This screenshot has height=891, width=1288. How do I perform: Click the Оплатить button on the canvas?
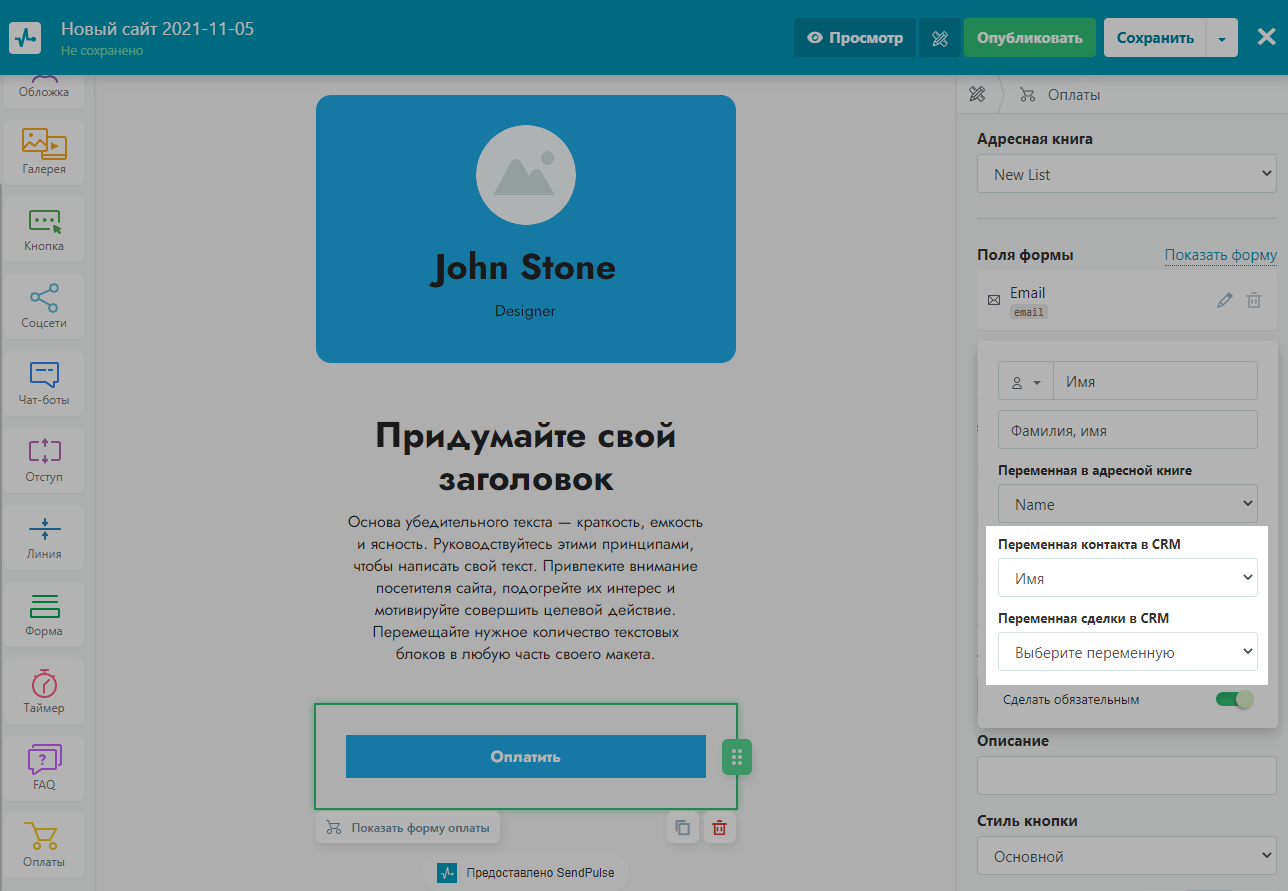[x=526, y=756]
